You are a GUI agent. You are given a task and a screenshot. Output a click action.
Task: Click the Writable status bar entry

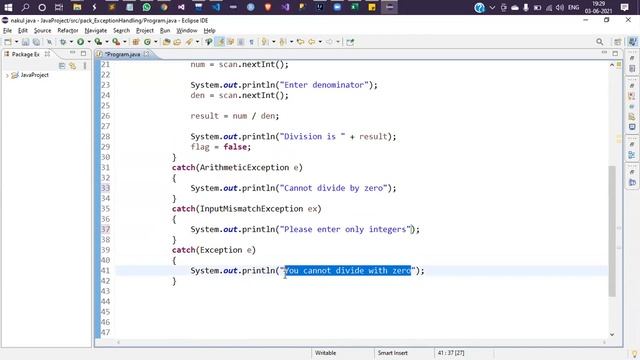(x=325, y=353)
